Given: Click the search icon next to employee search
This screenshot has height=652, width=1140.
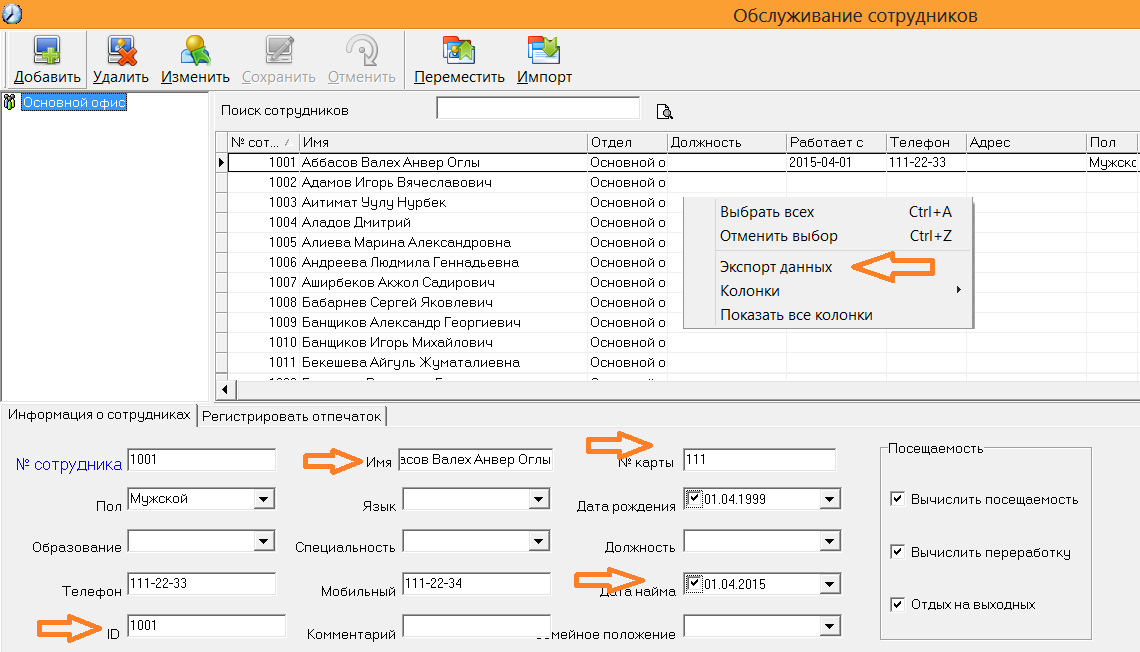Looking at the screenshot, I should [665, 111].
